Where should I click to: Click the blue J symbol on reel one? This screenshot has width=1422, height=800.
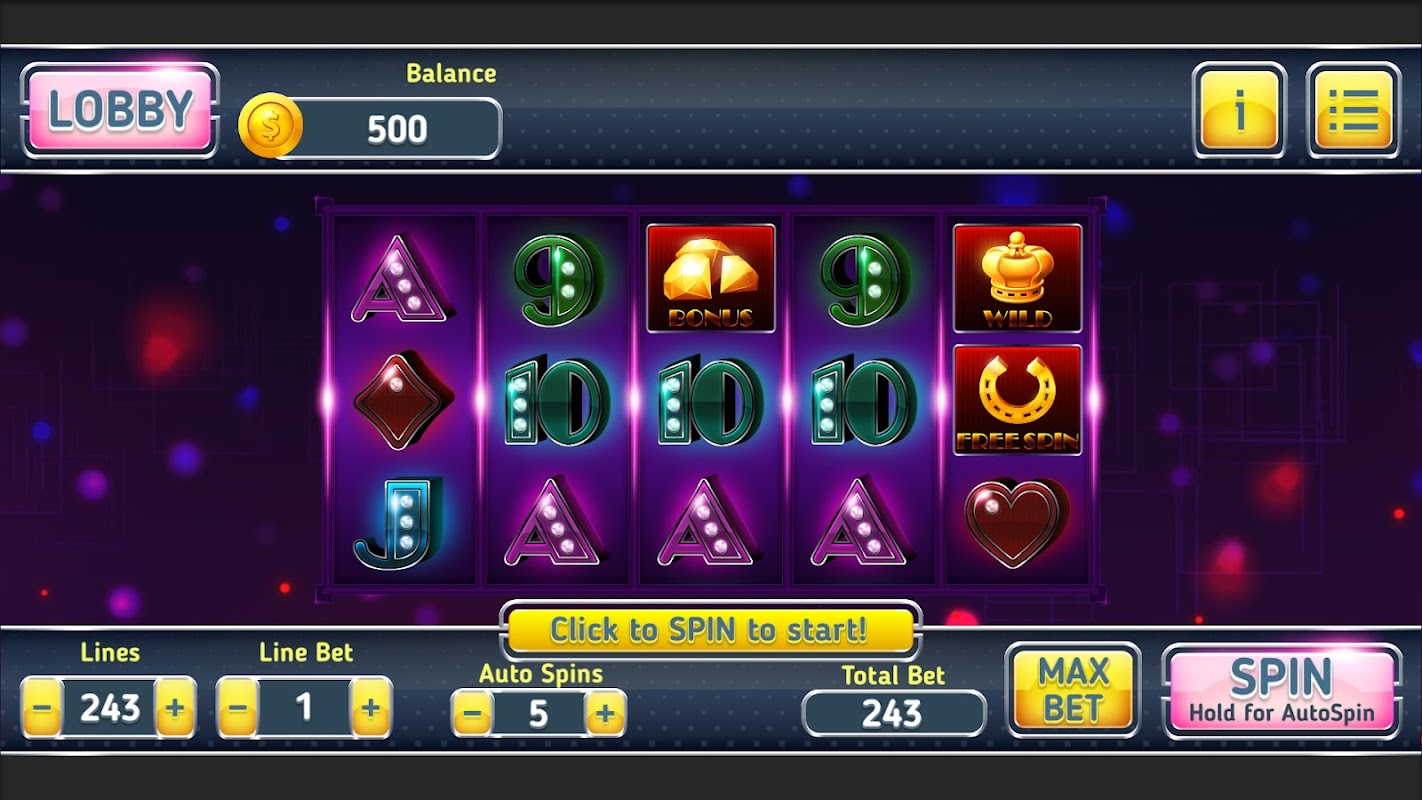pos(398,523)
